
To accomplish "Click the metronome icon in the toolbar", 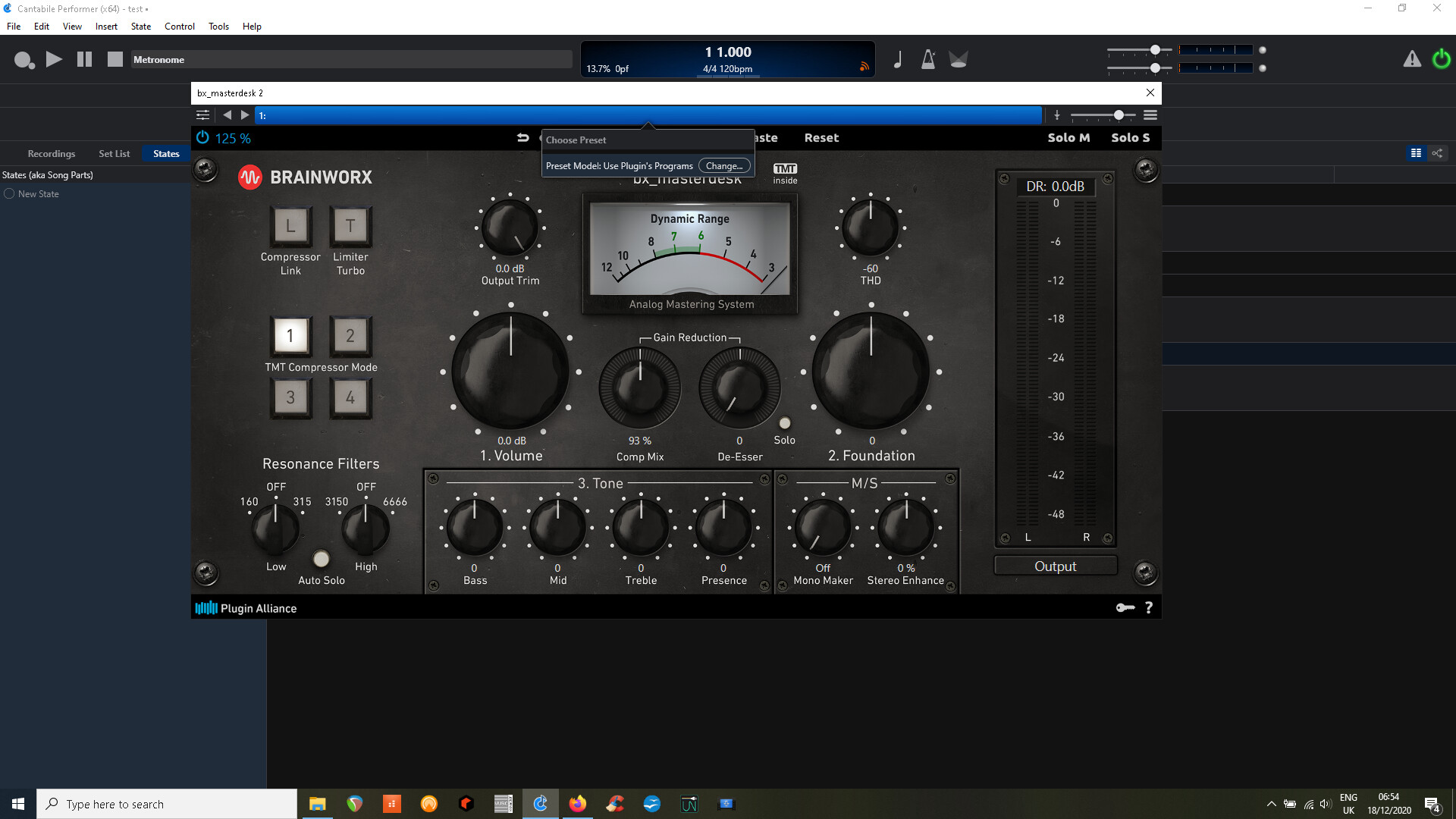I will tap(928, 59).
